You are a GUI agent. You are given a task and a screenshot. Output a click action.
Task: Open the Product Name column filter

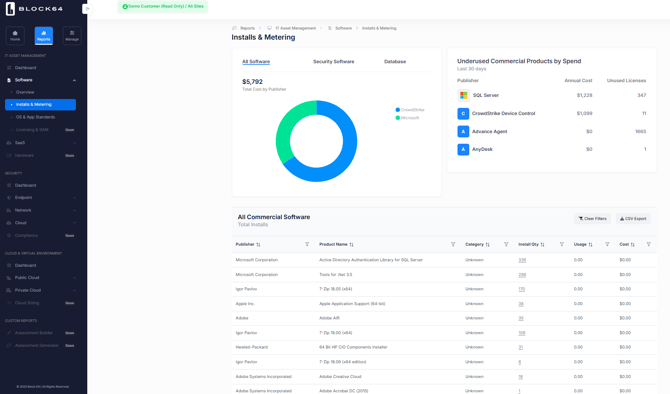[x=453, y=244]
